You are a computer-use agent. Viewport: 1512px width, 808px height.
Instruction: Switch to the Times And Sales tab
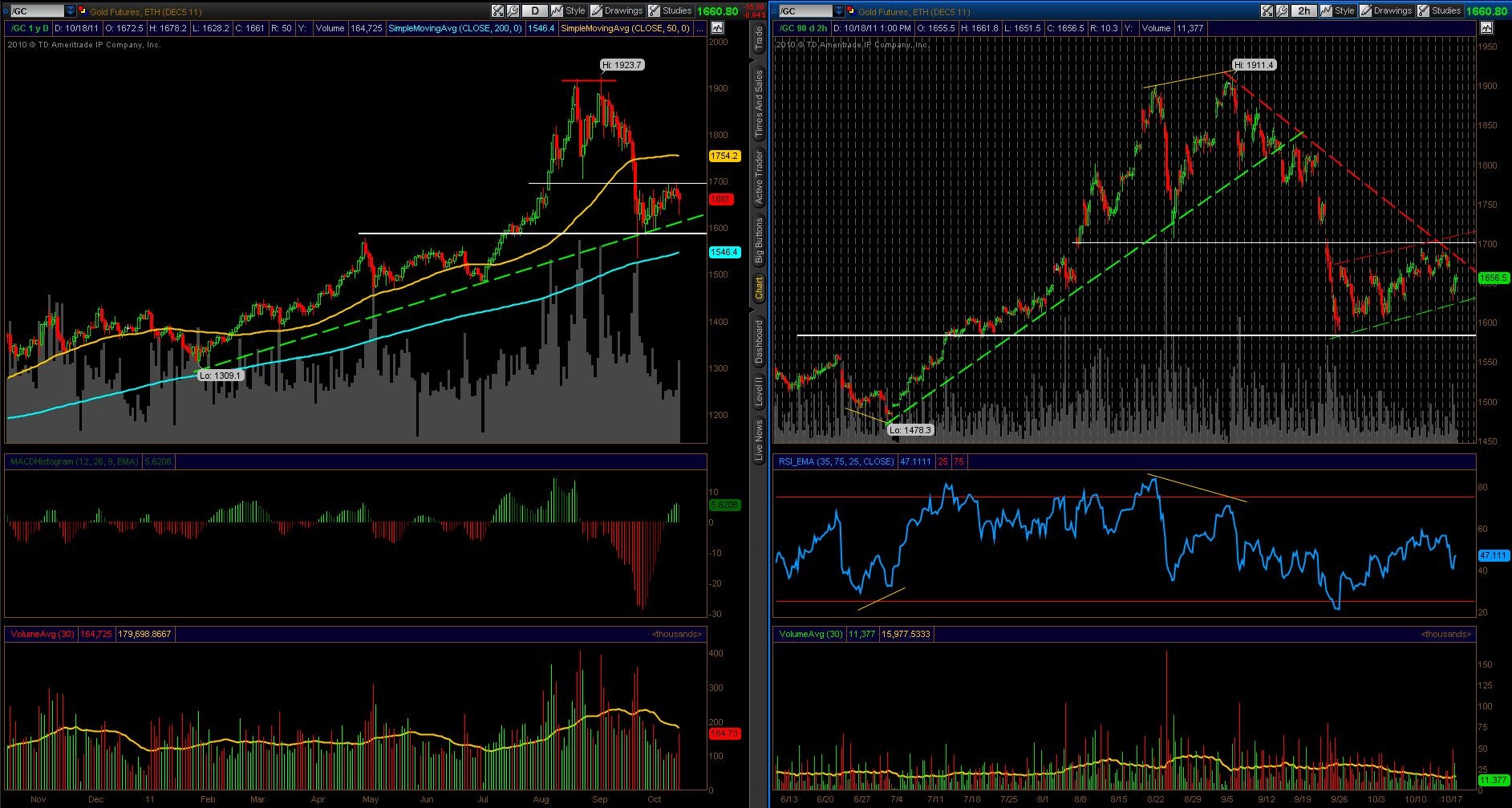click(x=758, y=105)
